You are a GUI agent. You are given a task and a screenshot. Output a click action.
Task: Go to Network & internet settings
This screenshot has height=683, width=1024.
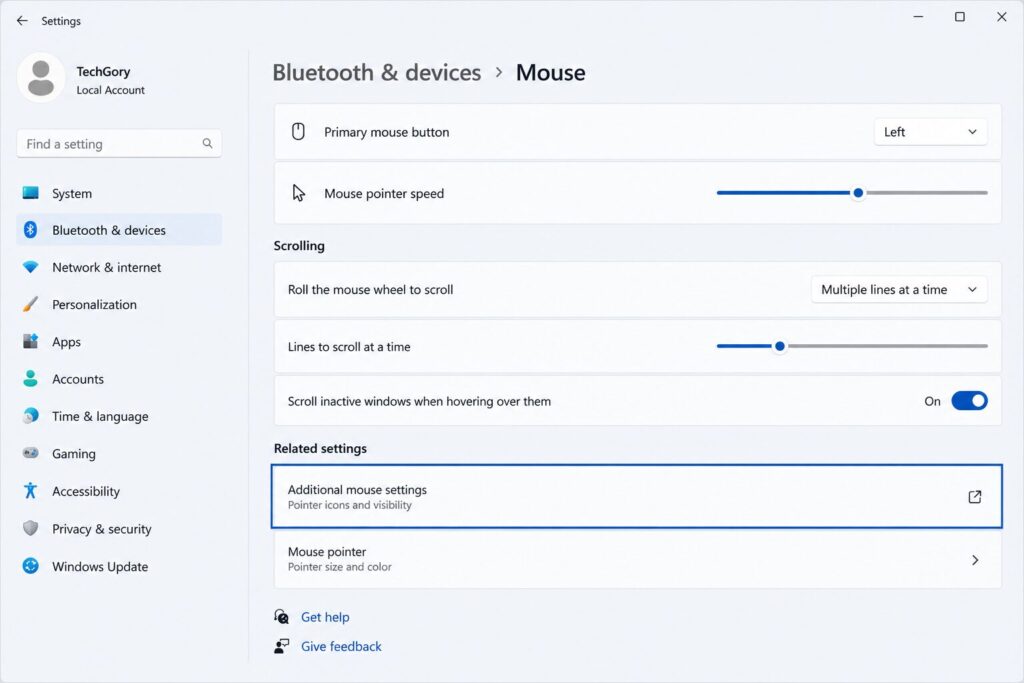pos(119,267)
